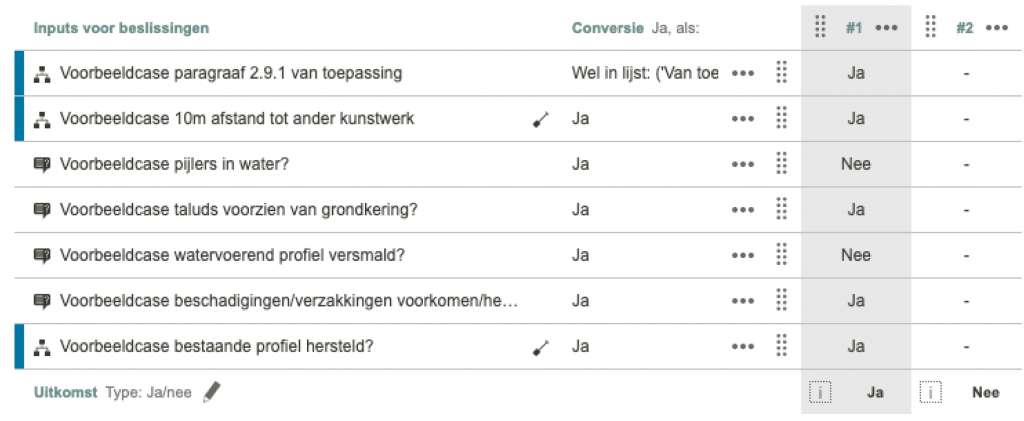1024x421 pixels.
Task: Select Ja cell for taluds grondkering in #1
Action: (856, 210)
